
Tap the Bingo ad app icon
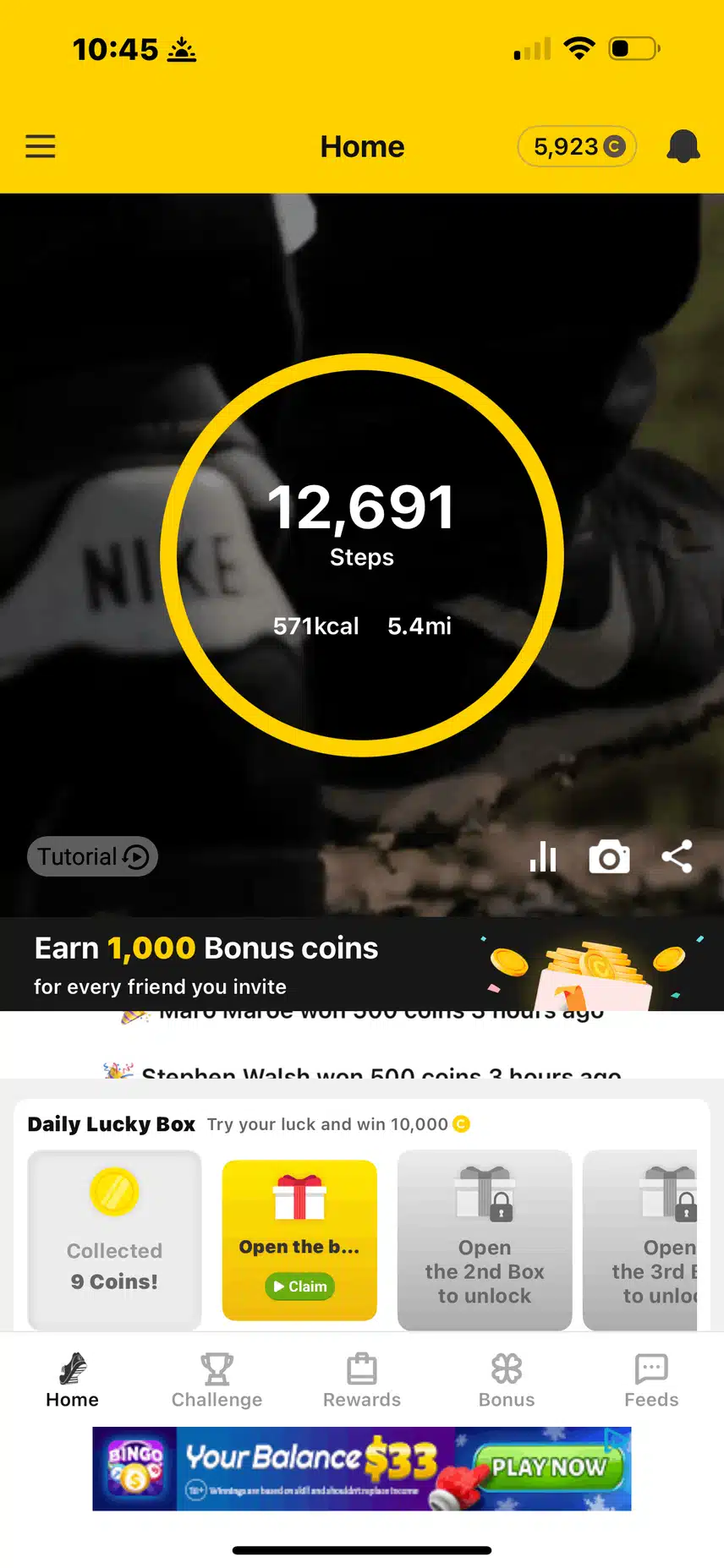(135, 1468)
